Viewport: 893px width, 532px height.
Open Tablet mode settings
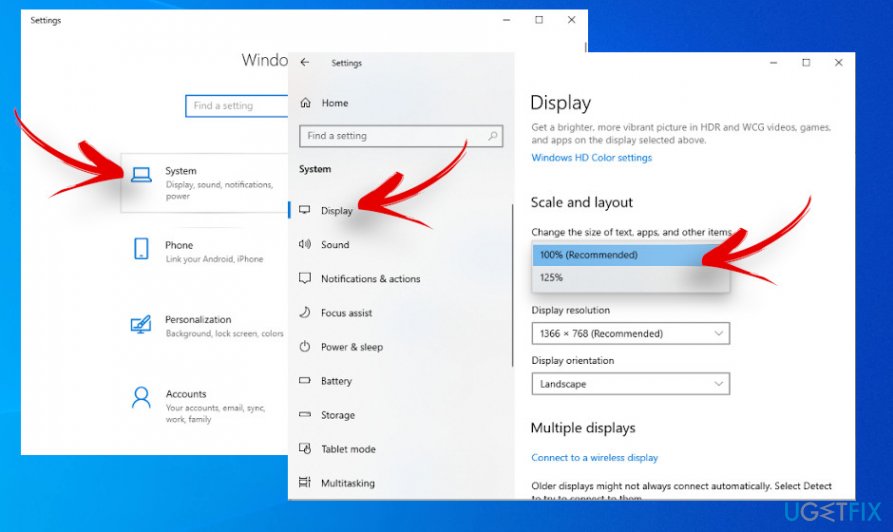click(x=348, y=449)
